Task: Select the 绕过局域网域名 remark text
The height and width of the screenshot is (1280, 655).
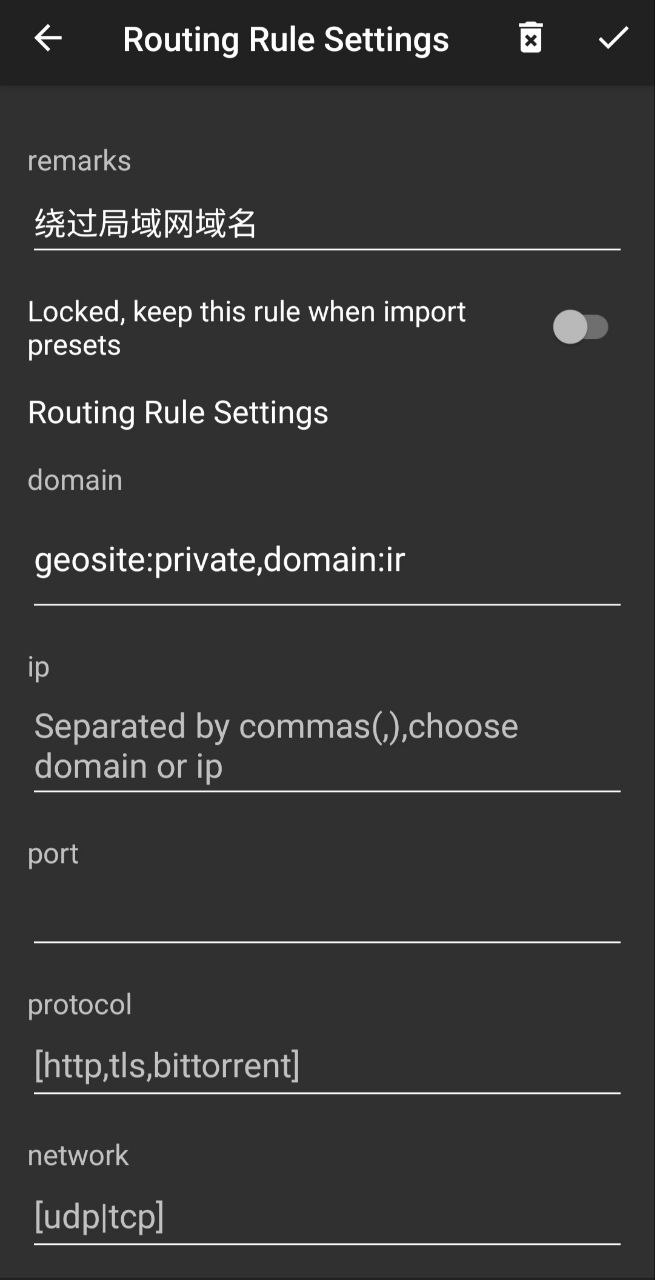Action: click(146, 223)
